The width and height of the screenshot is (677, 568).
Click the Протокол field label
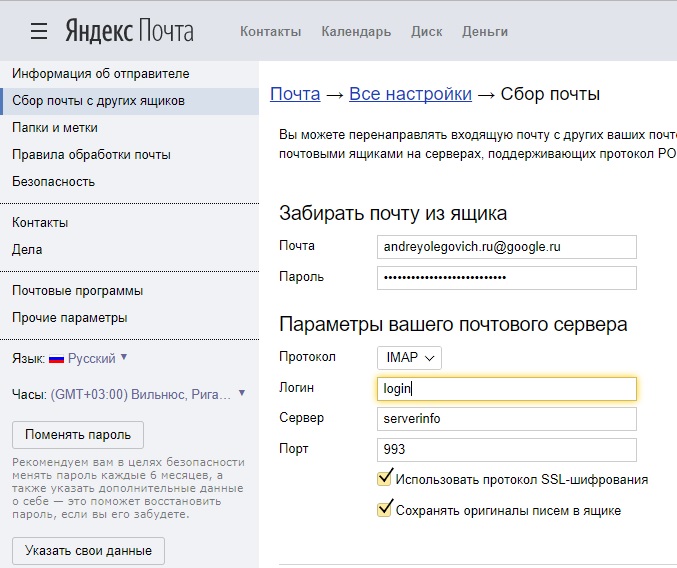tap(307, 357)
